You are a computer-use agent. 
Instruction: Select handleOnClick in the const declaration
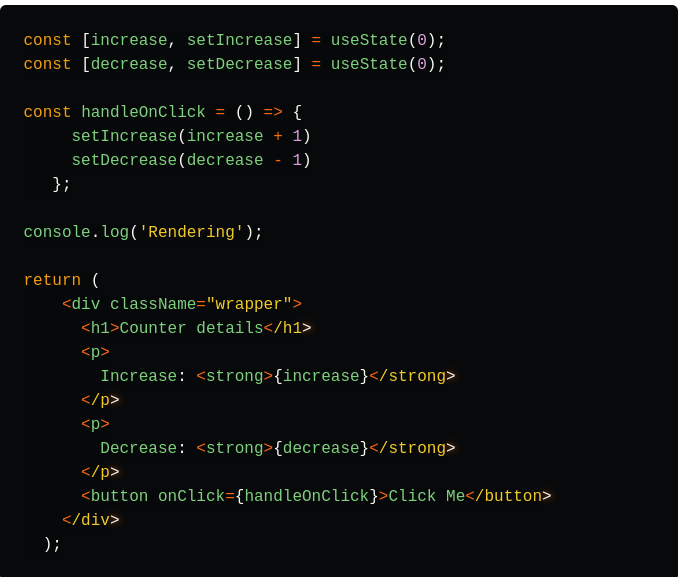[x=143, y=112]
